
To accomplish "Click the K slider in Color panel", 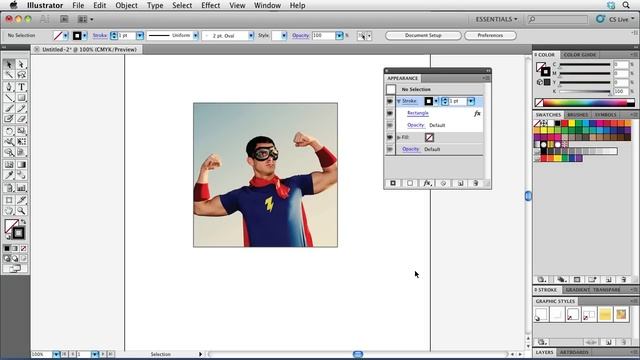I will click(584, 91).
